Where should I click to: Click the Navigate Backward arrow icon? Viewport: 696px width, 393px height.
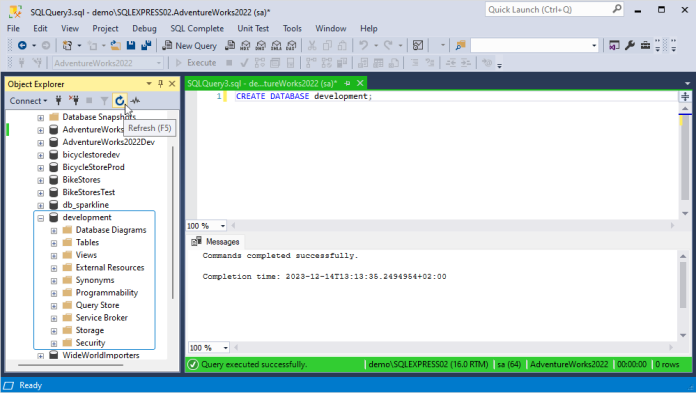tap(22, 45)
